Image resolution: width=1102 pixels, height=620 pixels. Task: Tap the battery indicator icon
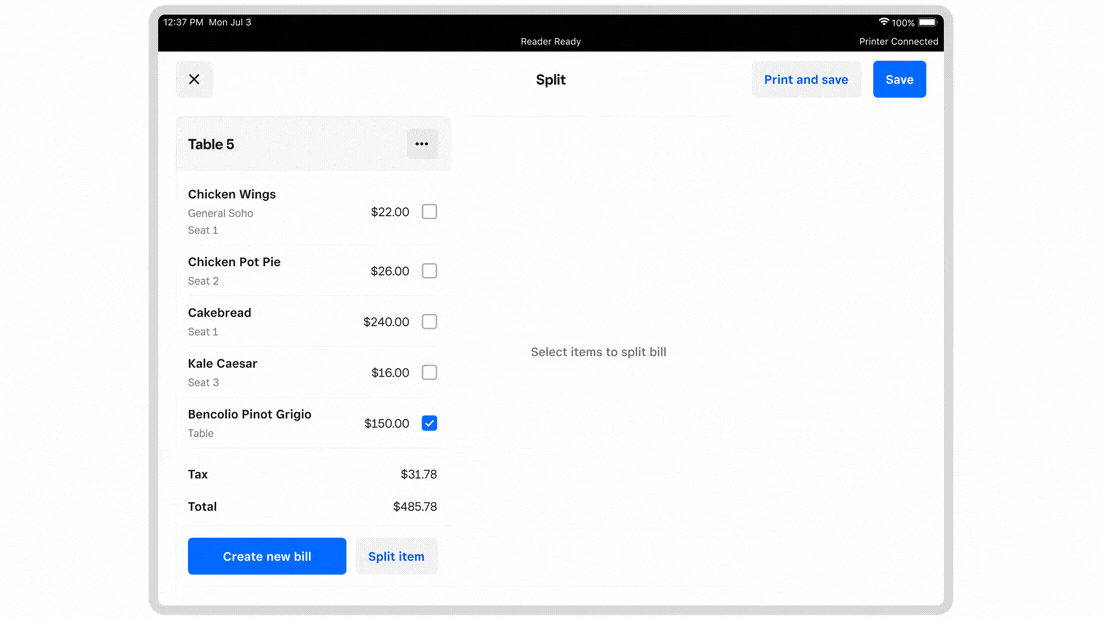click(x=927, y=22)
